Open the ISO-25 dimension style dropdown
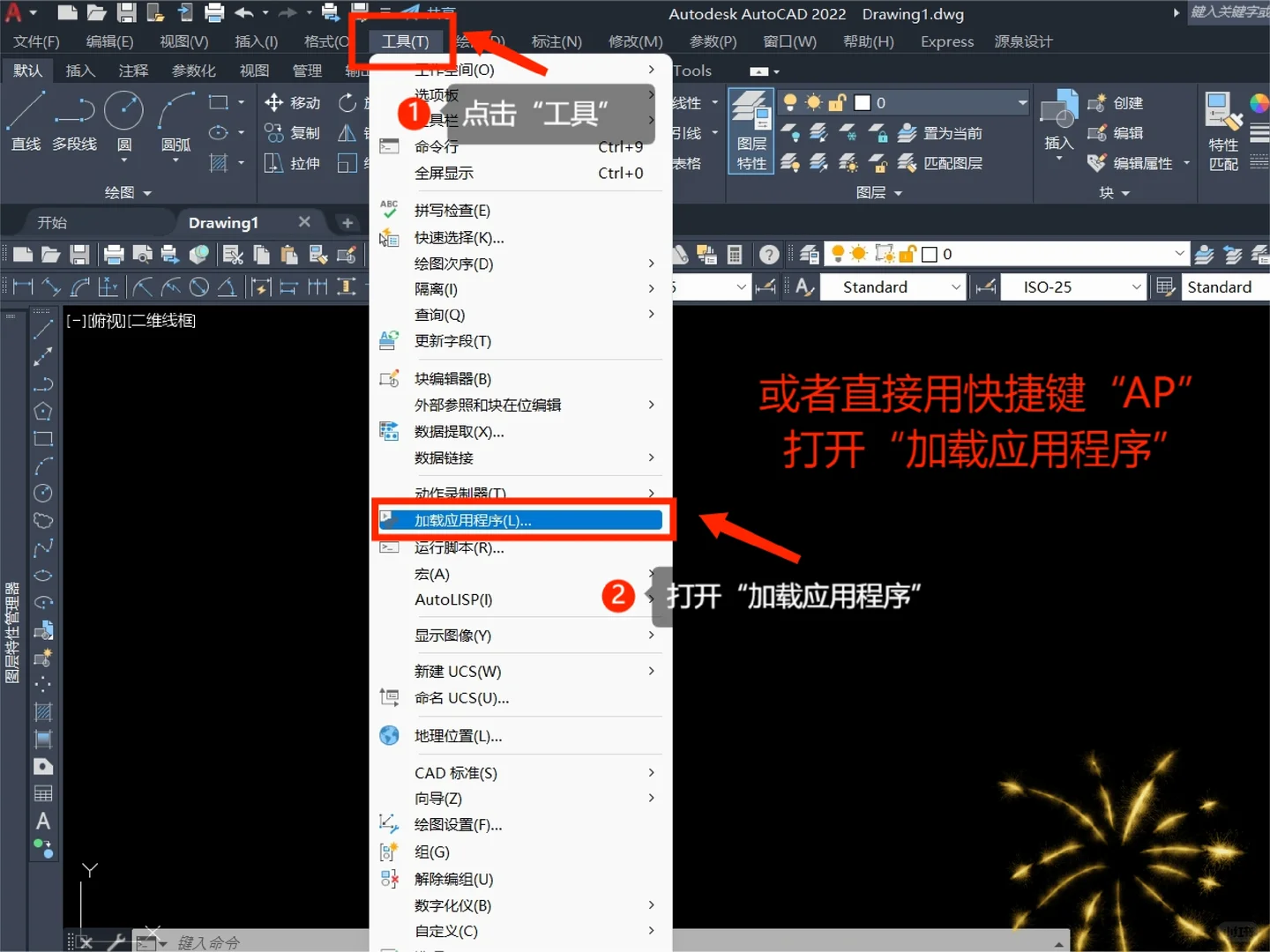1270x952 pixels. click(1139, 286)
